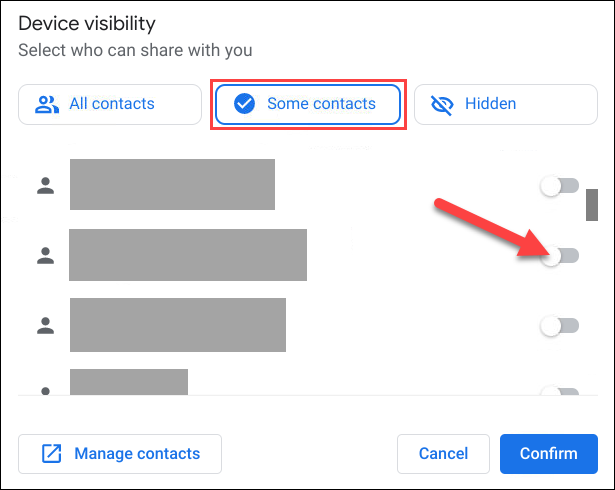Click the checkmark icon on Some contacts
Screen dimensions: 615x490
point(244,104)
